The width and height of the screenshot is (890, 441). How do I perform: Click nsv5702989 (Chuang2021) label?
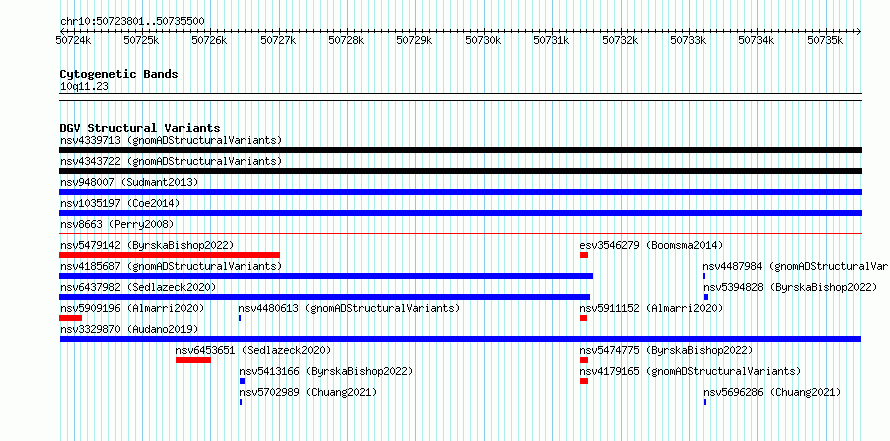click(308, 392)
